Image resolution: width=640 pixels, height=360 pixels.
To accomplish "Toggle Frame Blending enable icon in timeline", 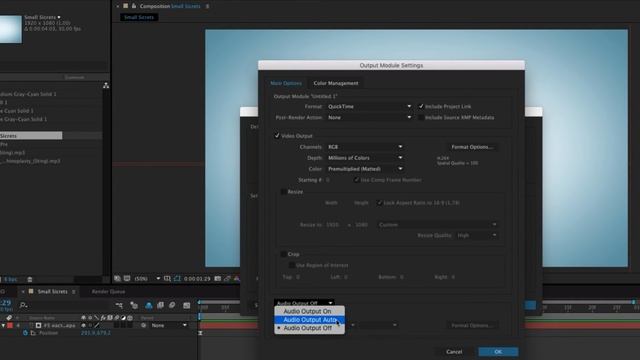I will pos(160,305).
